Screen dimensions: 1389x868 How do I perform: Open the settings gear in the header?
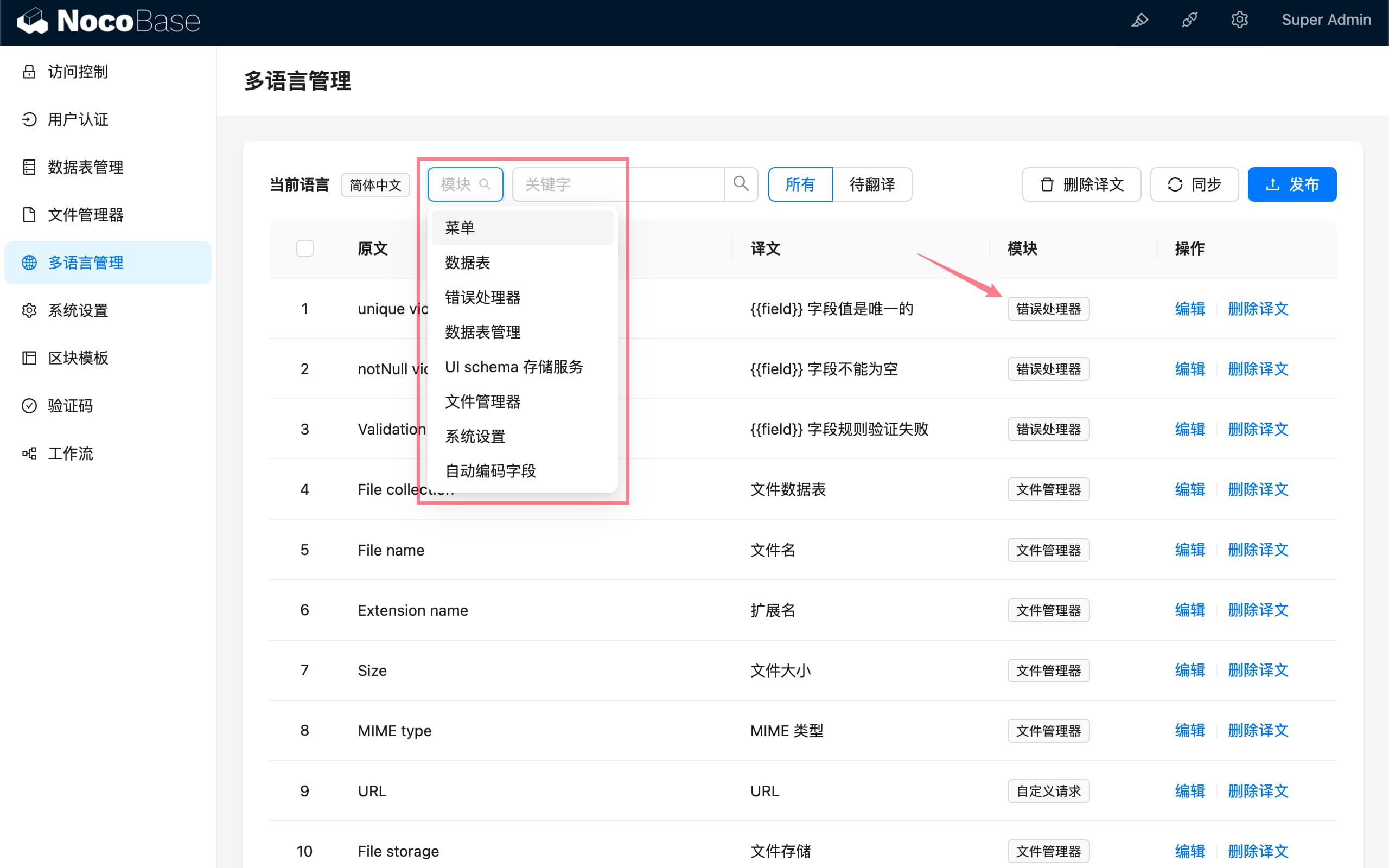click(x=1239, y=20)
